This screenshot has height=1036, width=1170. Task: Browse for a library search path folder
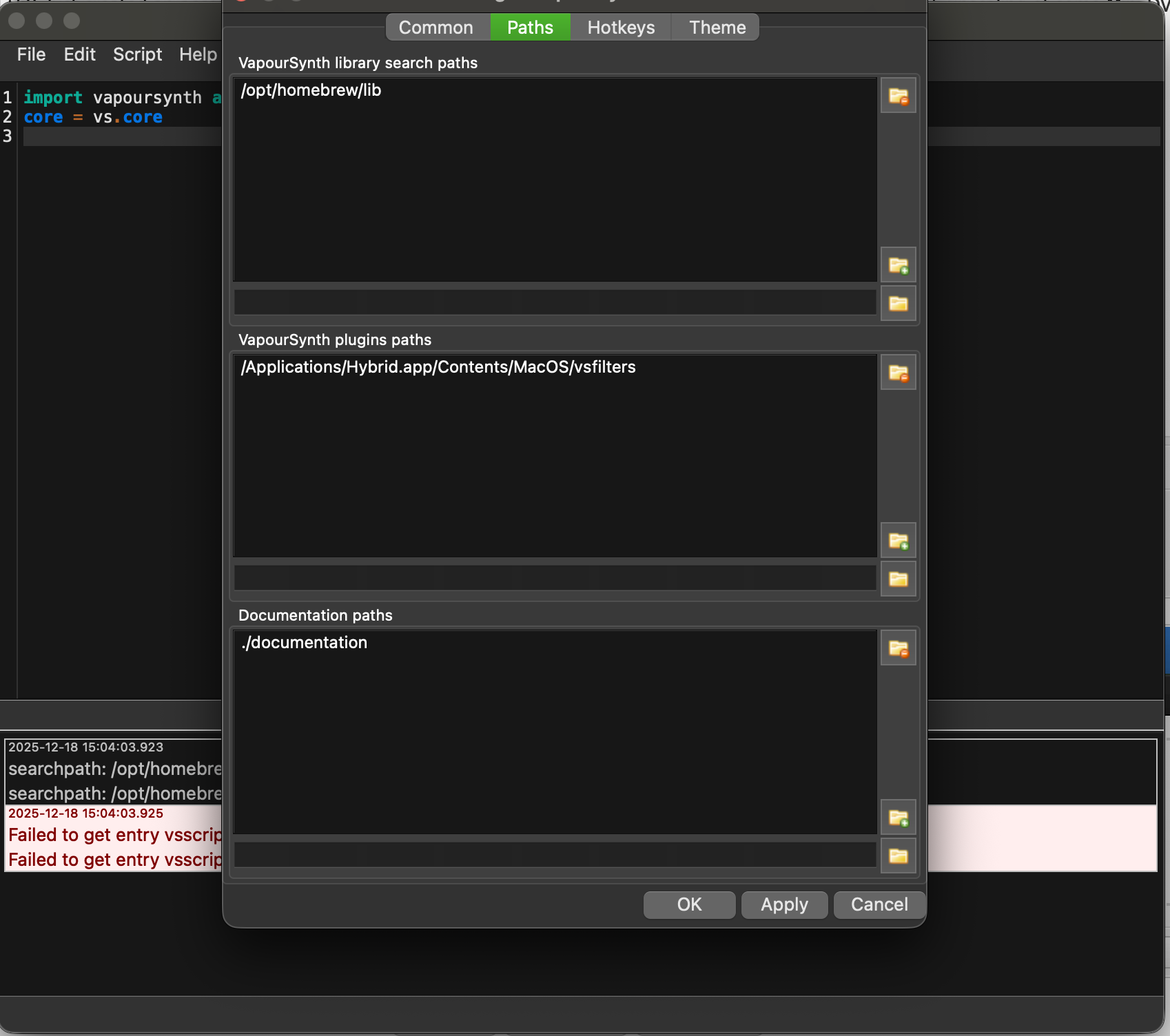click(x=898, y=304)
